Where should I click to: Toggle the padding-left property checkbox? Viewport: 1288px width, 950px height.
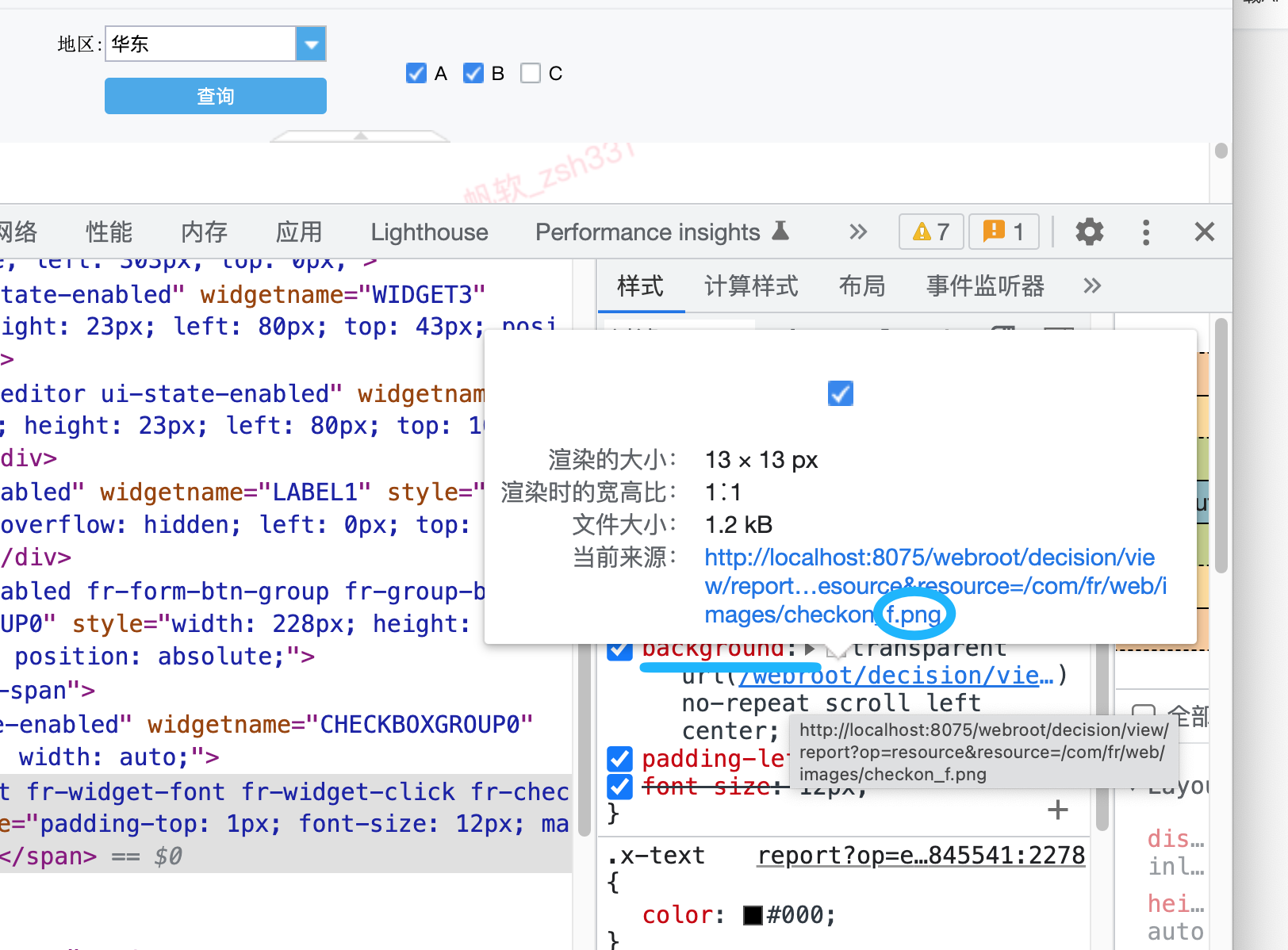point(619,759)
